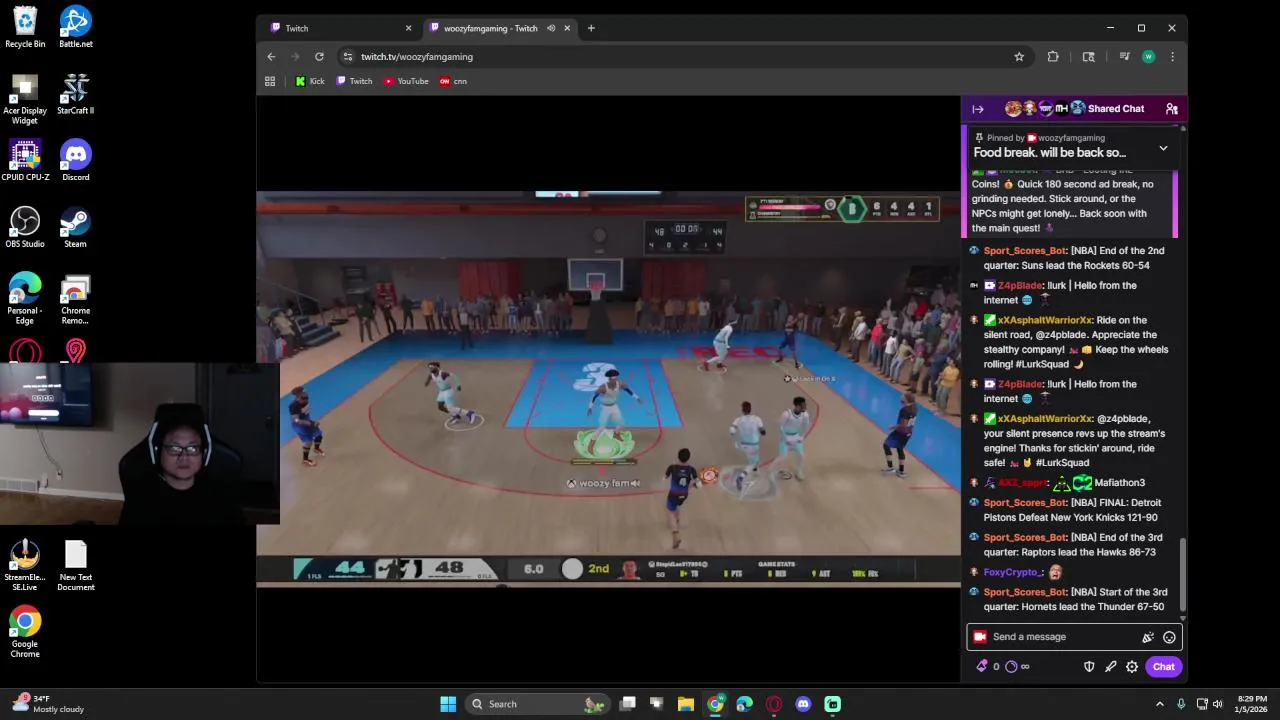Viewport: 1280px width, 720px height.
Task: Open the volume speaker tray icon
Action: coord(1220,704)
